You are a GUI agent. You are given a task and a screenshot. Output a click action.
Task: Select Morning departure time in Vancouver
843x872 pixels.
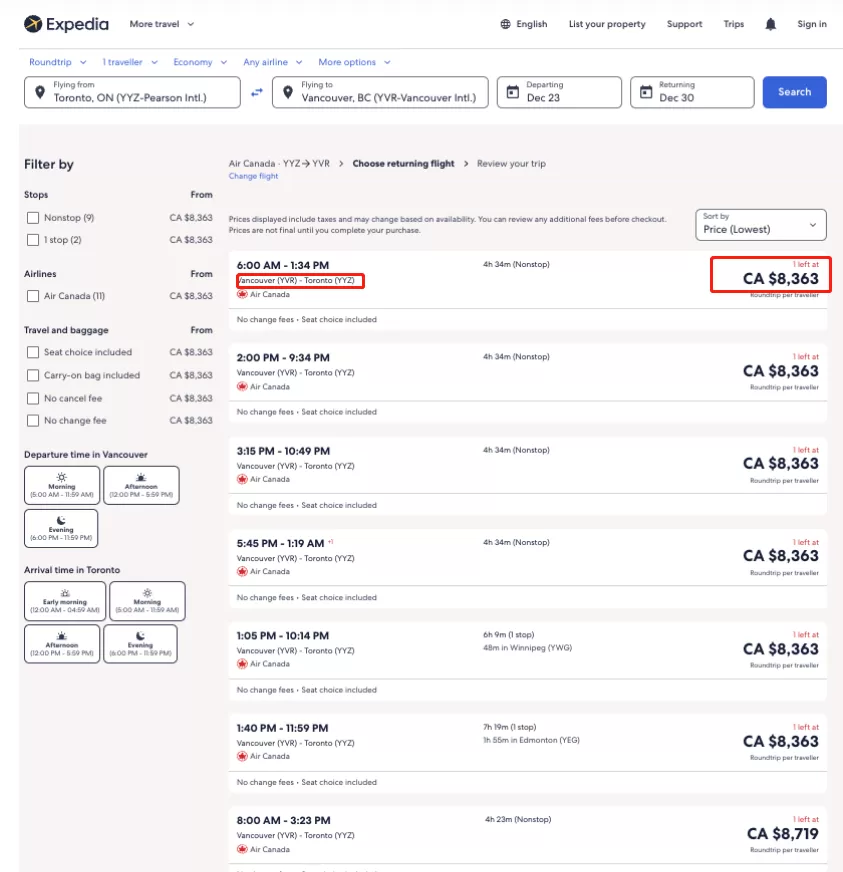(62, 485)
